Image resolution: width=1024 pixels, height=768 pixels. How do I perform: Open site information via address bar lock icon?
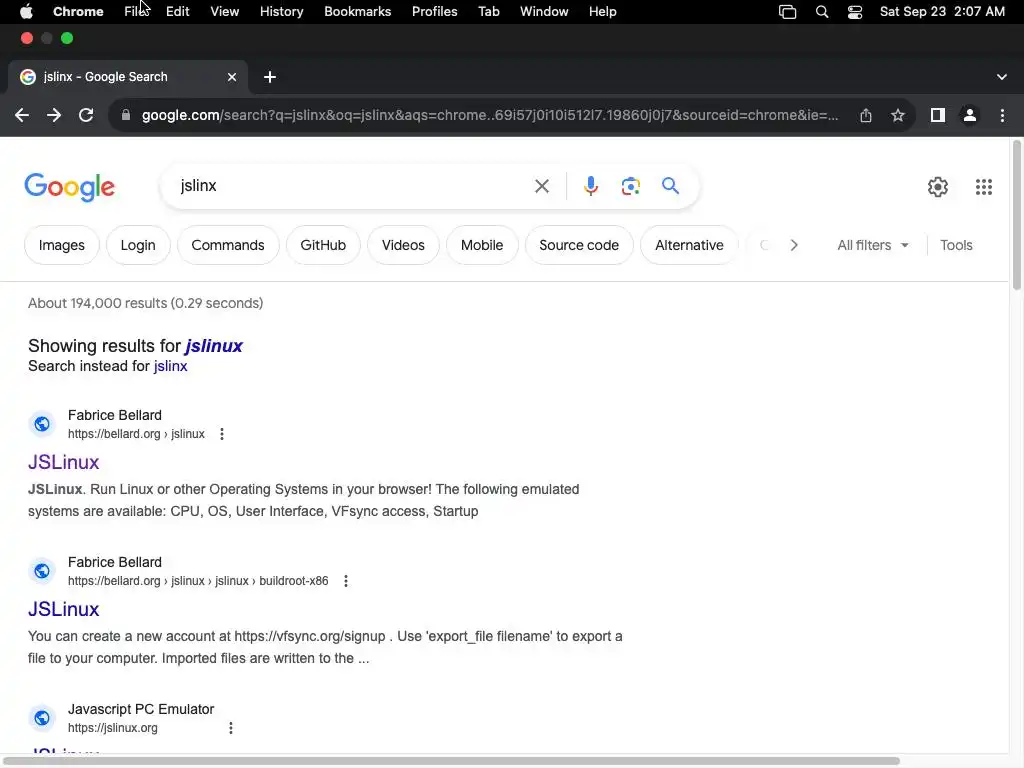126,116
